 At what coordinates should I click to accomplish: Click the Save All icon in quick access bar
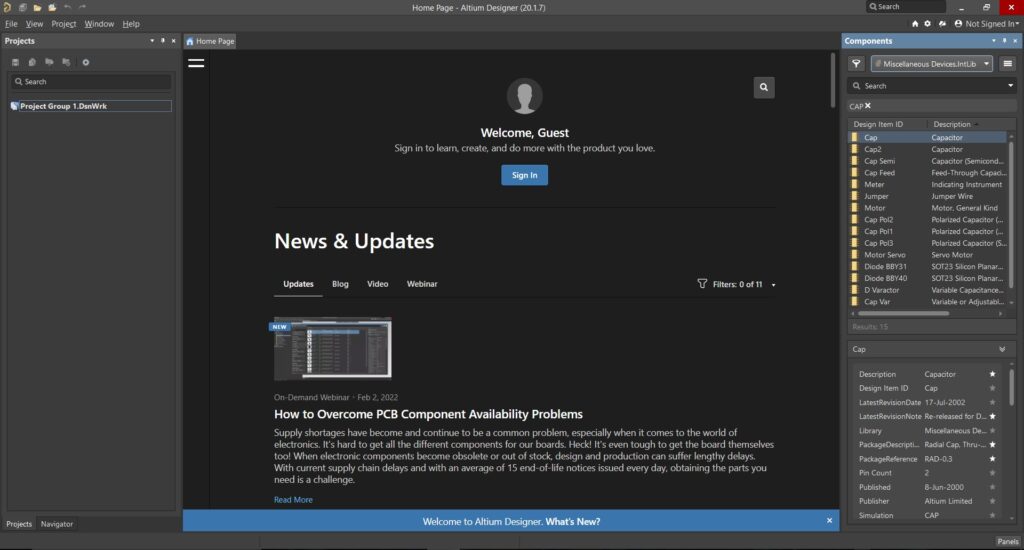pyautogui.click(x=22, y=7)
